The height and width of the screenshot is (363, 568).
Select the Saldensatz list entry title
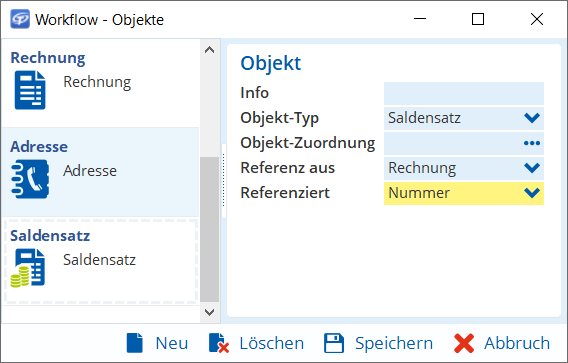(50, 236)
